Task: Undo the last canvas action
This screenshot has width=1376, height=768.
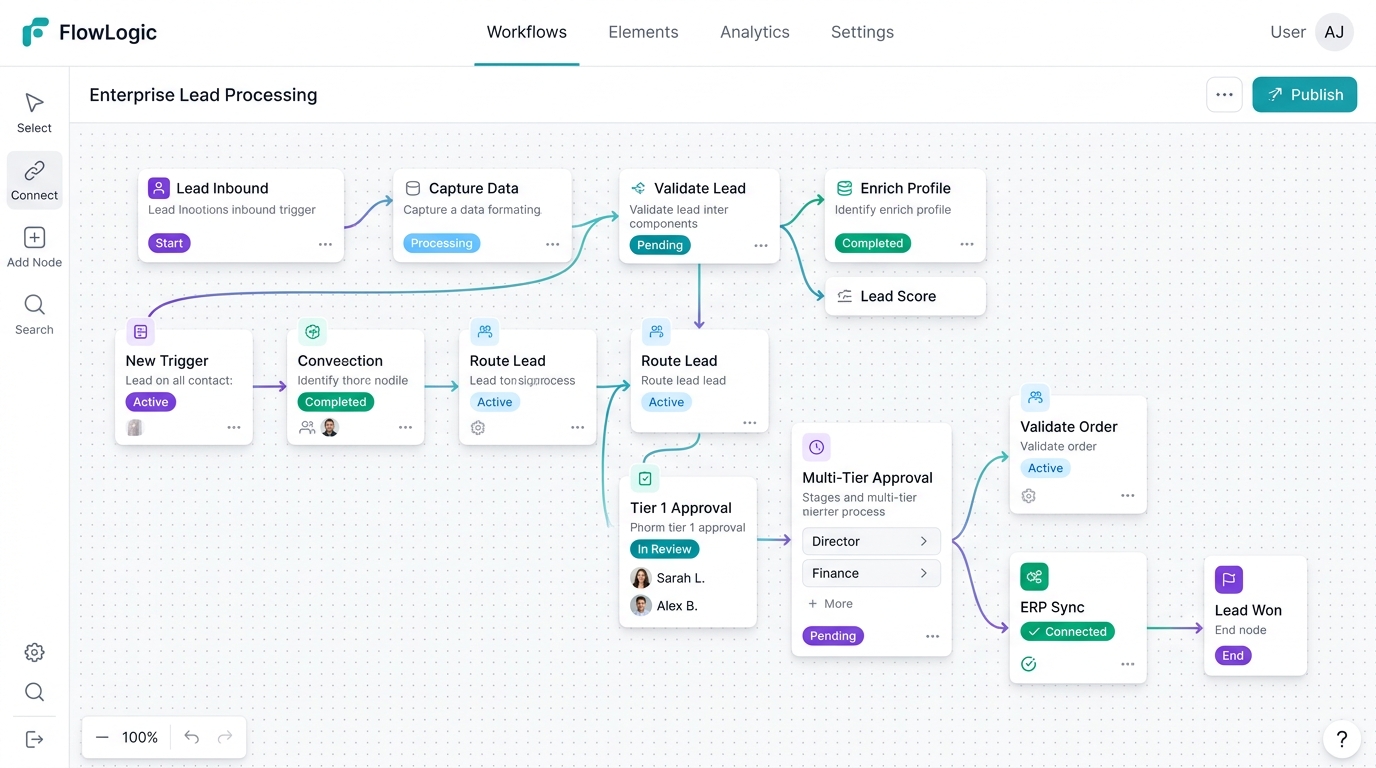Action: tap(192, 737)
